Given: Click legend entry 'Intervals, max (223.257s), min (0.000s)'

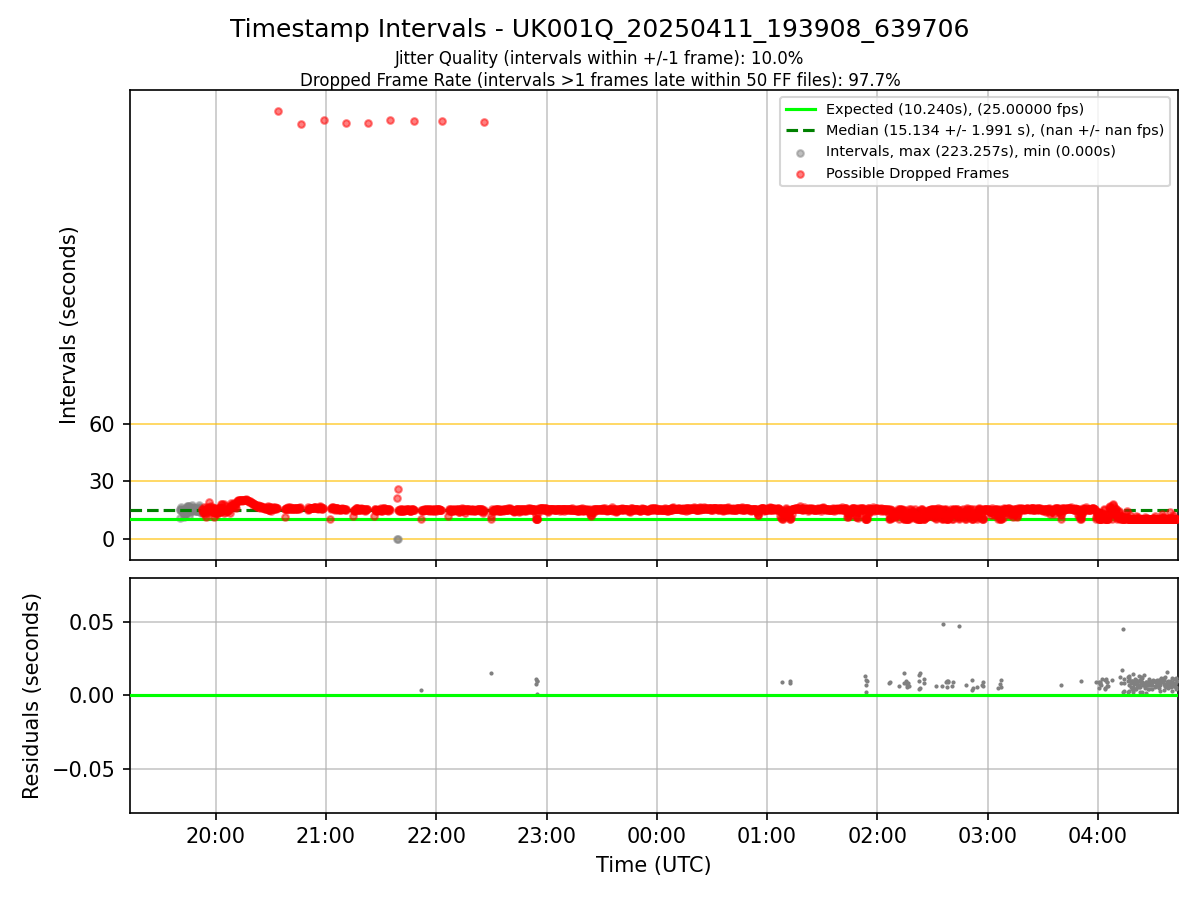Looking at the screenshot, I should click(970, 152).
